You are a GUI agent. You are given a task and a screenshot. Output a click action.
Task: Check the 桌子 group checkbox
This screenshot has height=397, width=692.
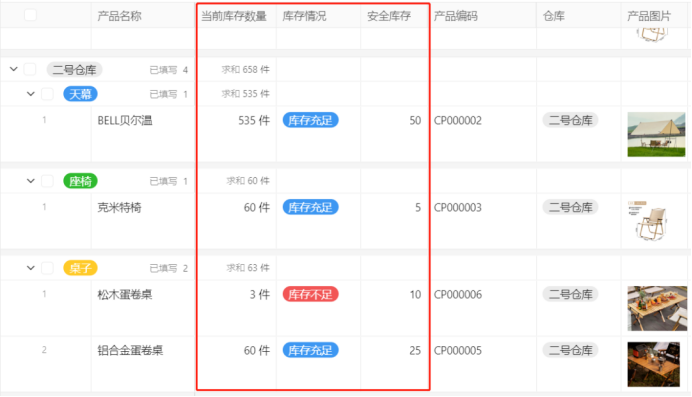click(x=47, y=268)
